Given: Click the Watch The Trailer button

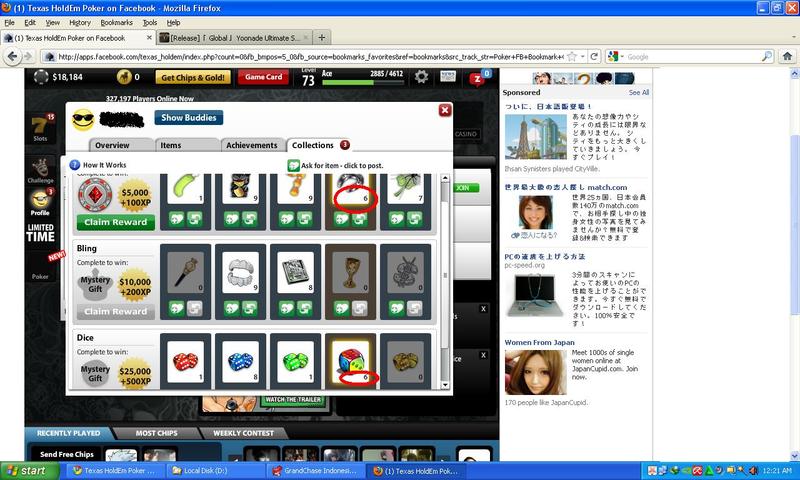Looking at the screenshot, I should coord(293,400).
